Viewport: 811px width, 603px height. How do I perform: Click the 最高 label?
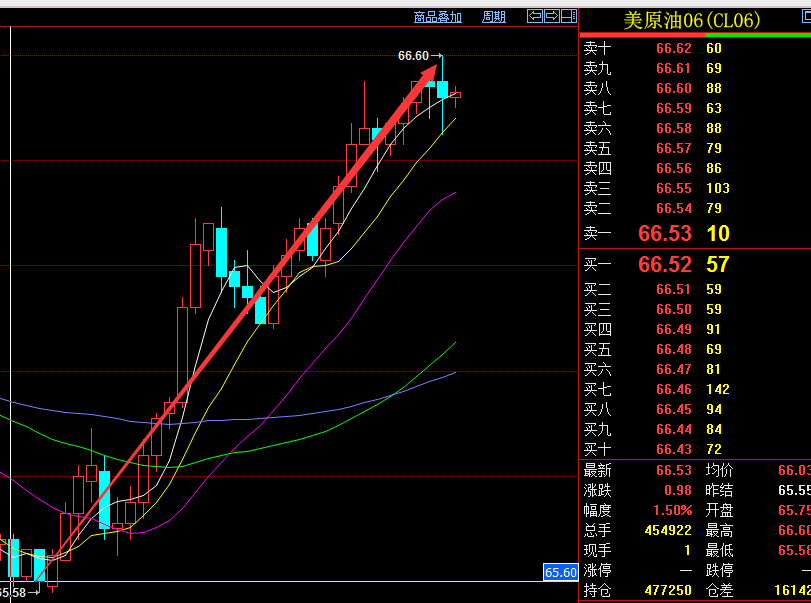pos(719,531)
